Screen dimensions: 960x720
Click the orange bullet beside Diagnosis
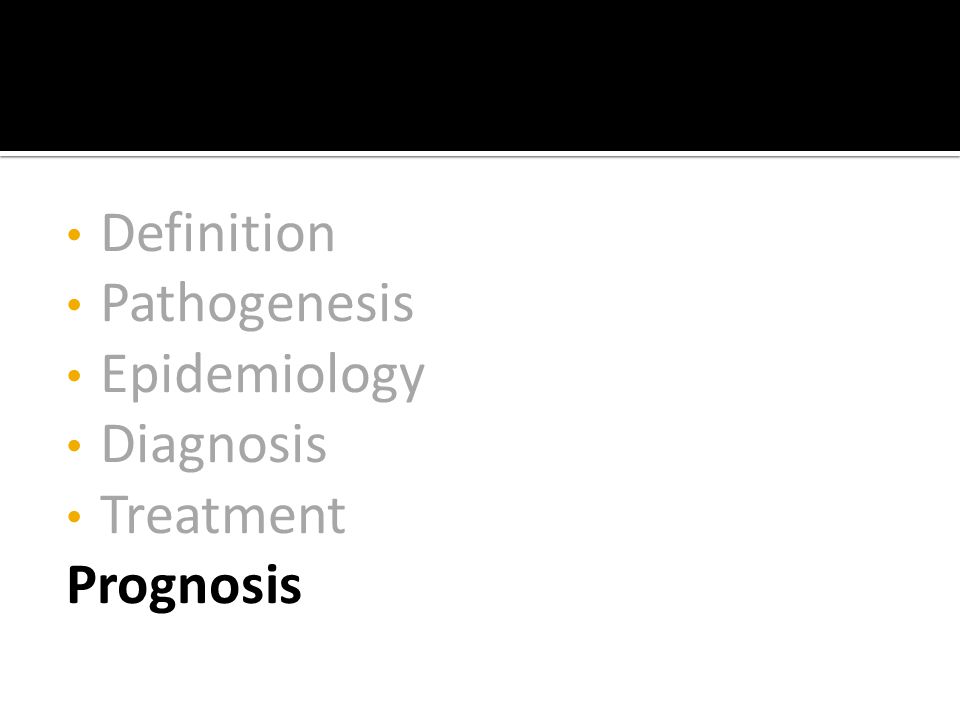click(74, 445)
